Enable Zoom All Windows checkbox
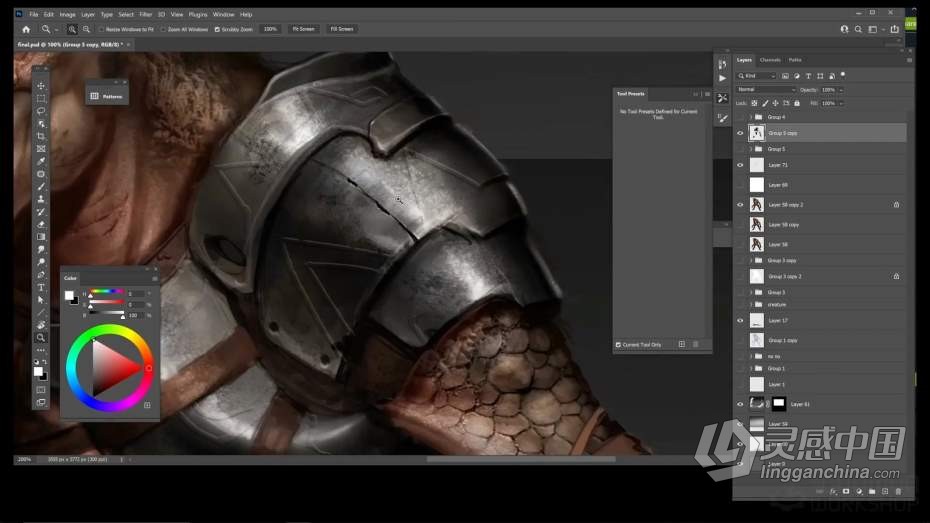Viewport: 930px width, 523px height. click(x=163, y=29)
